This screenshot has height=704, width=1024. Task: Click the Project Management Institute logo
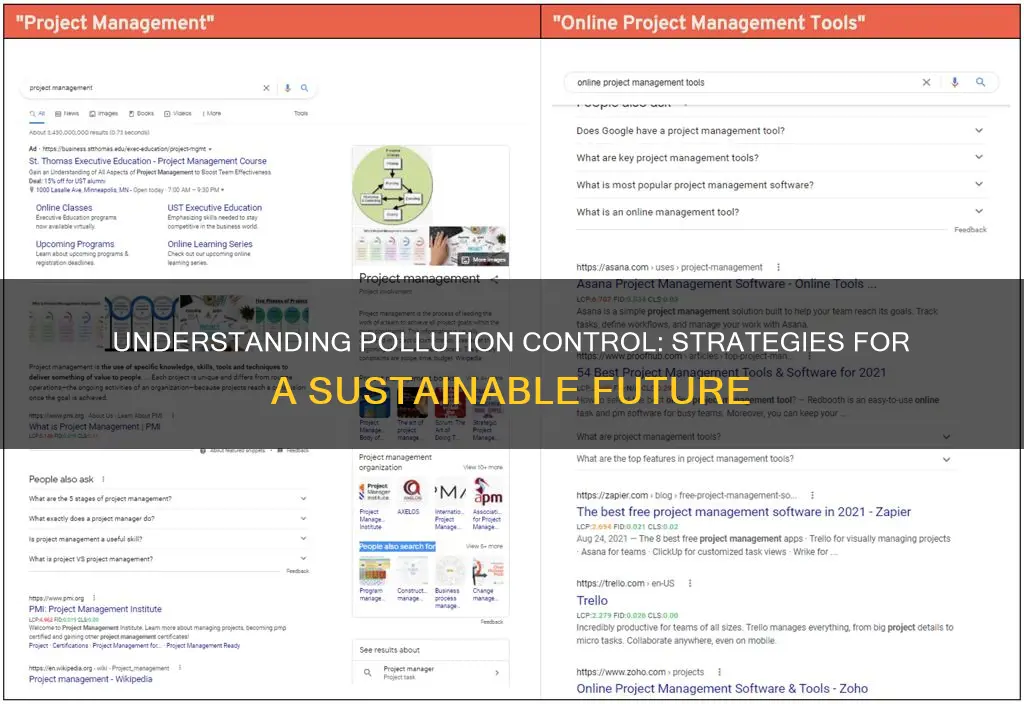click(x=373, y=491)
